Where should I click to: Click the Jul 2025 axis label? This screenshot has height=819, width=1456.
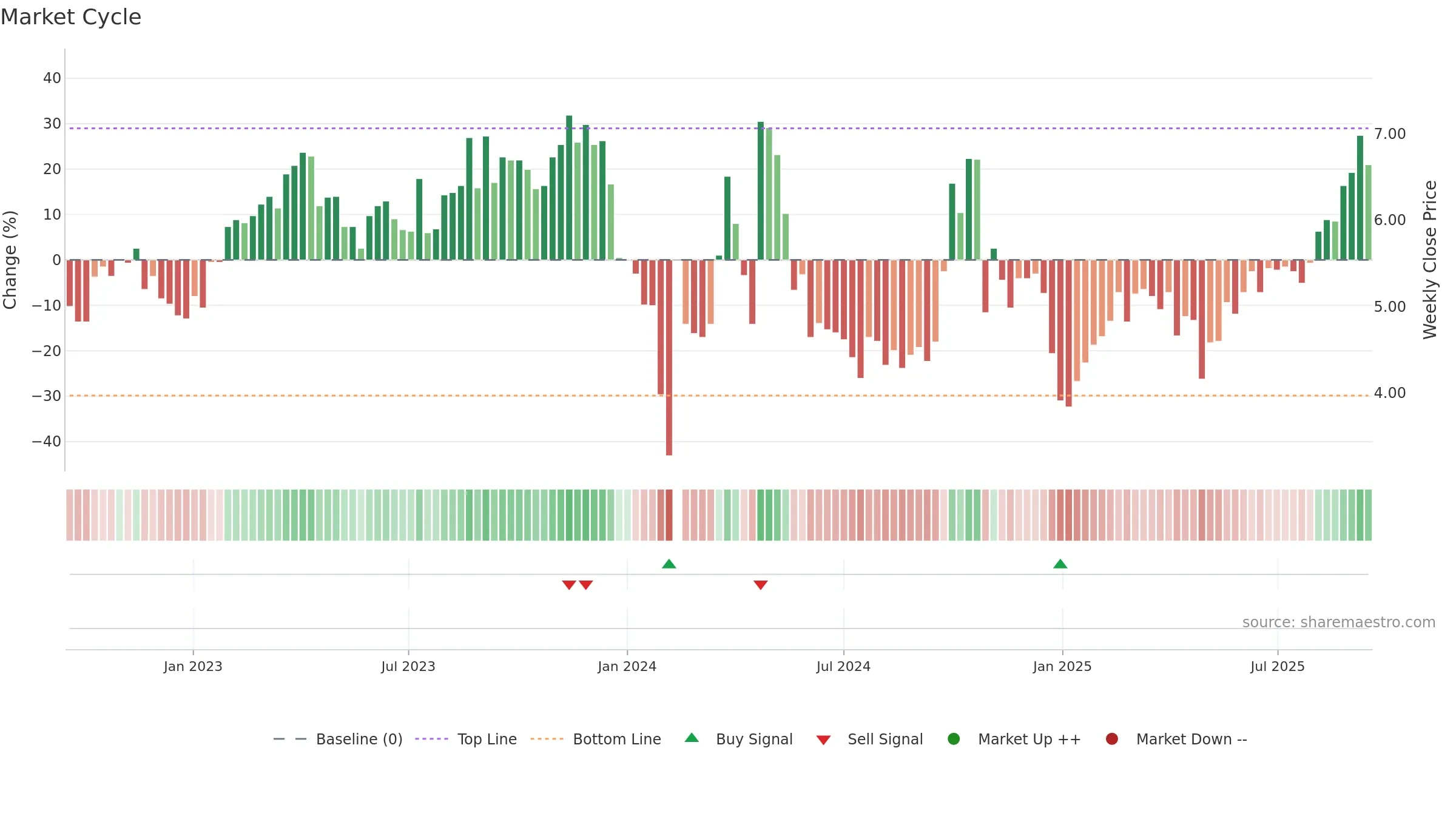1278,666
